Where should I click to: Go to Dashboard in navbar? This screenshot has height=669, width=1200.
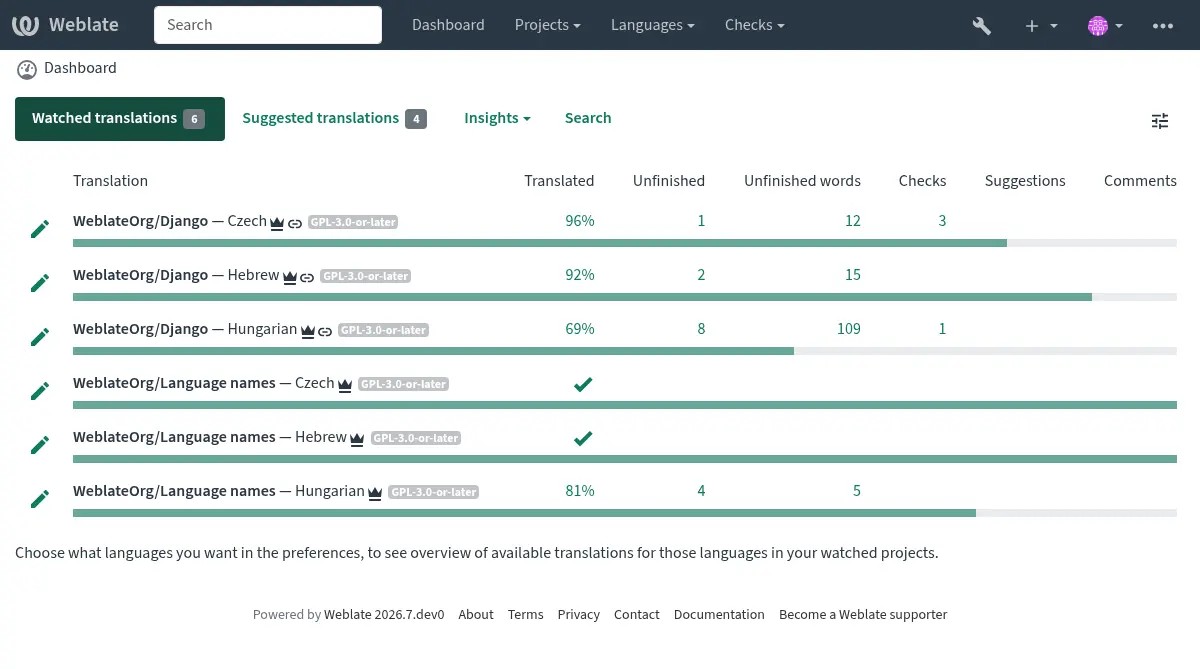pyautogui.click(x=448, y=25)
